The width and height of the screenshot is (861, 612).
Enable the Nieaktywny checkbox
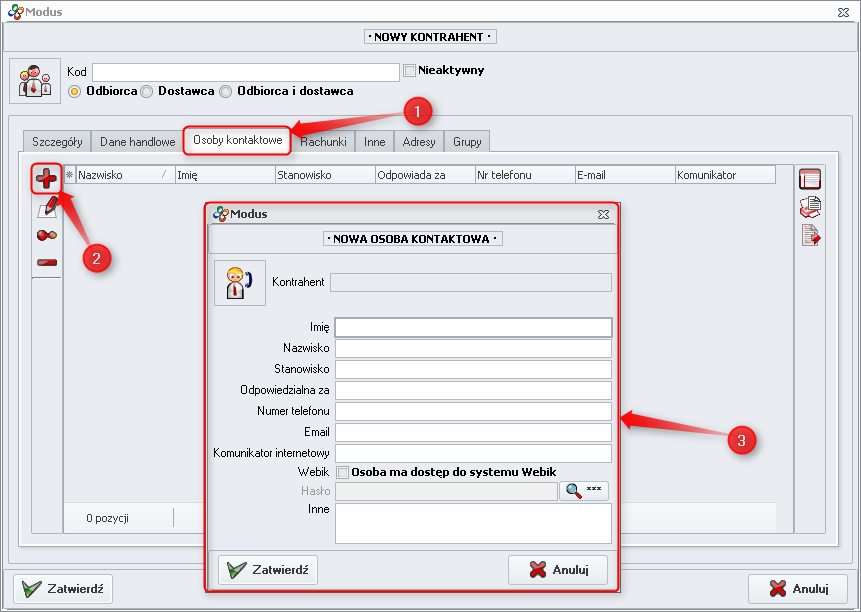point(409,71)
